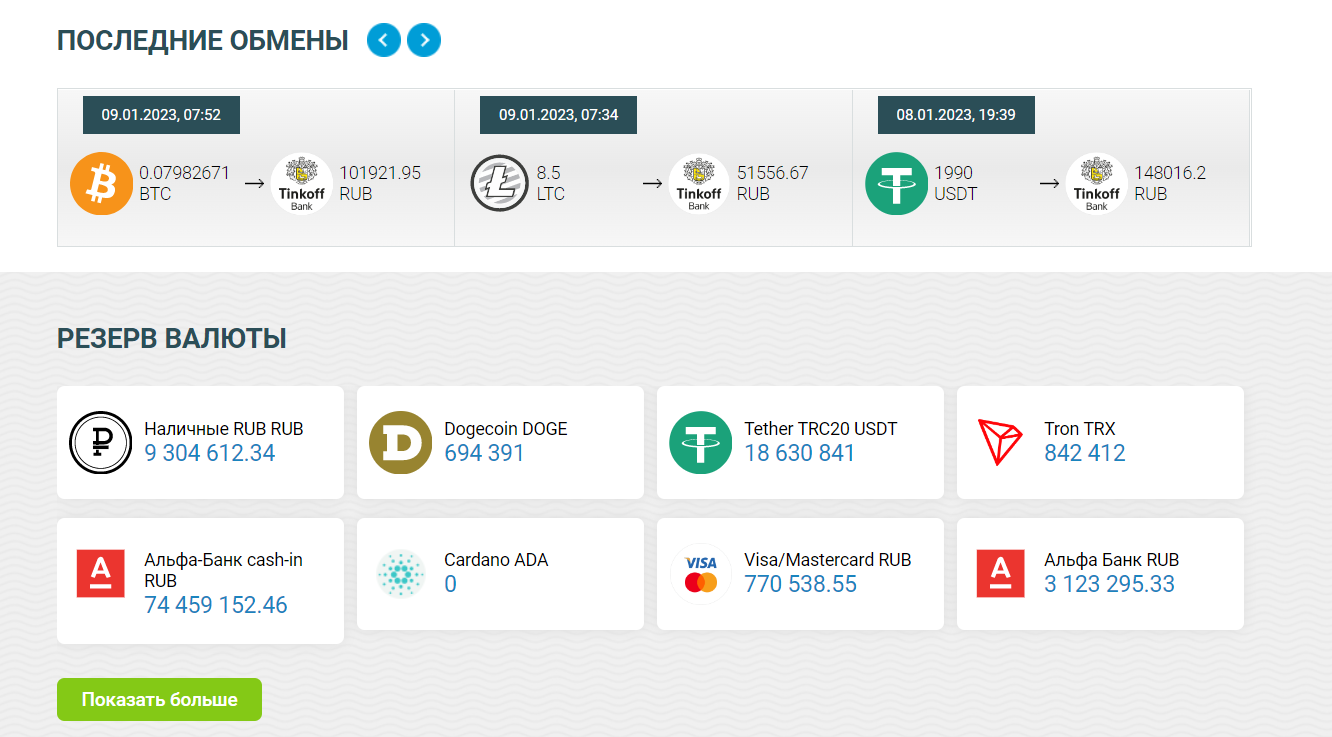Click the ruble icon for Наличные RUB
This screenshot has height=737, width=1332.
pyautogui.click(x=100, y=442)
